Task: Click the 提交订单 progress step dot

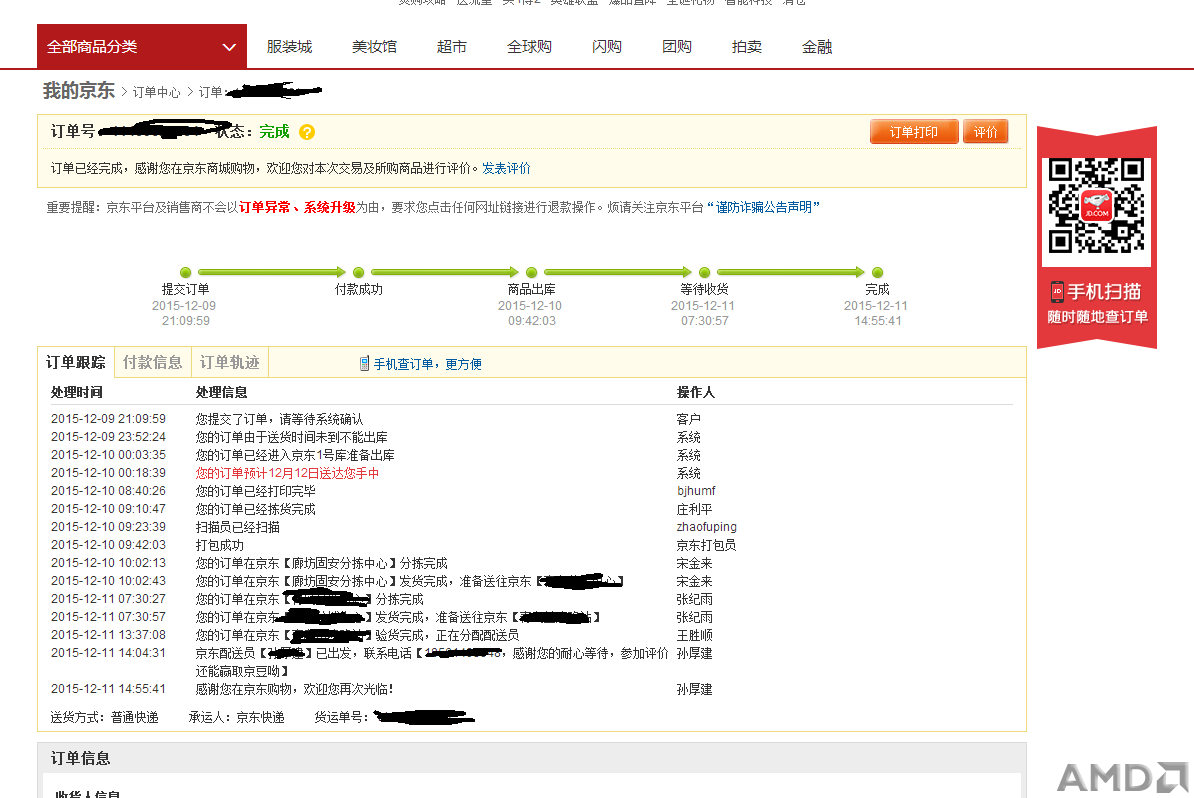Action: [x=185, y=273]
